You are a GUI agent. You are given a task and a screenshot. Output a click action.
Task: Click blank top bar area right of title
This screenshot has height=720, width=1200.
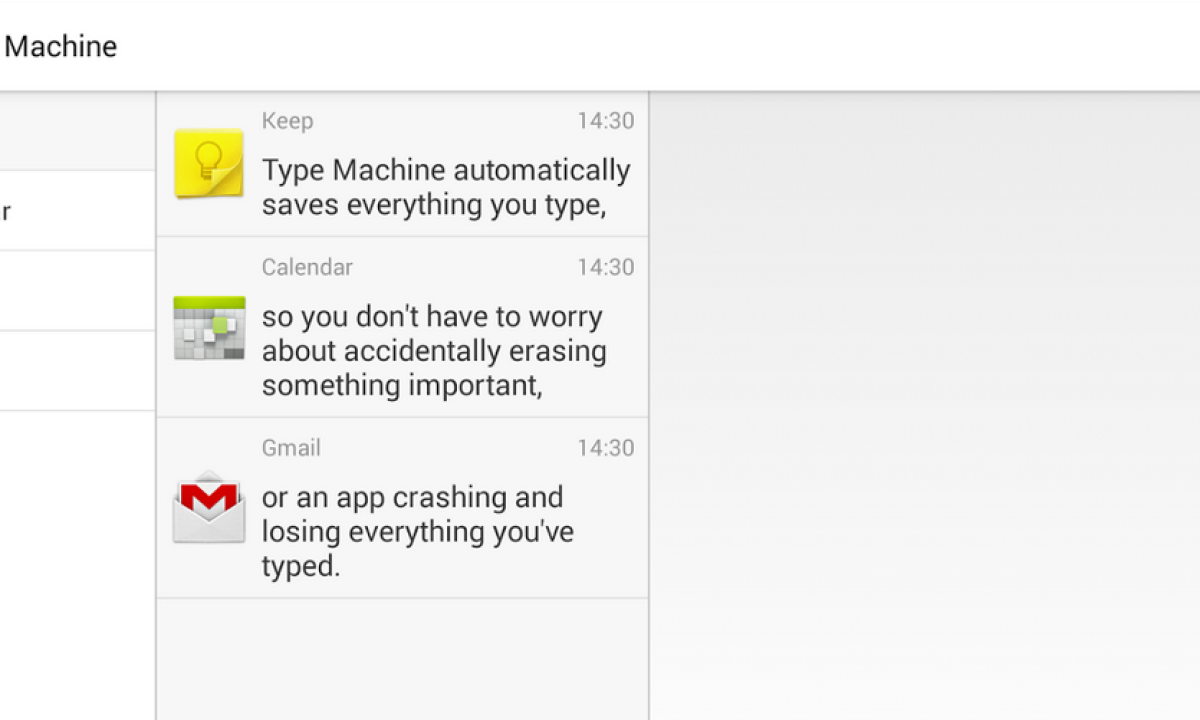(650, 46)
